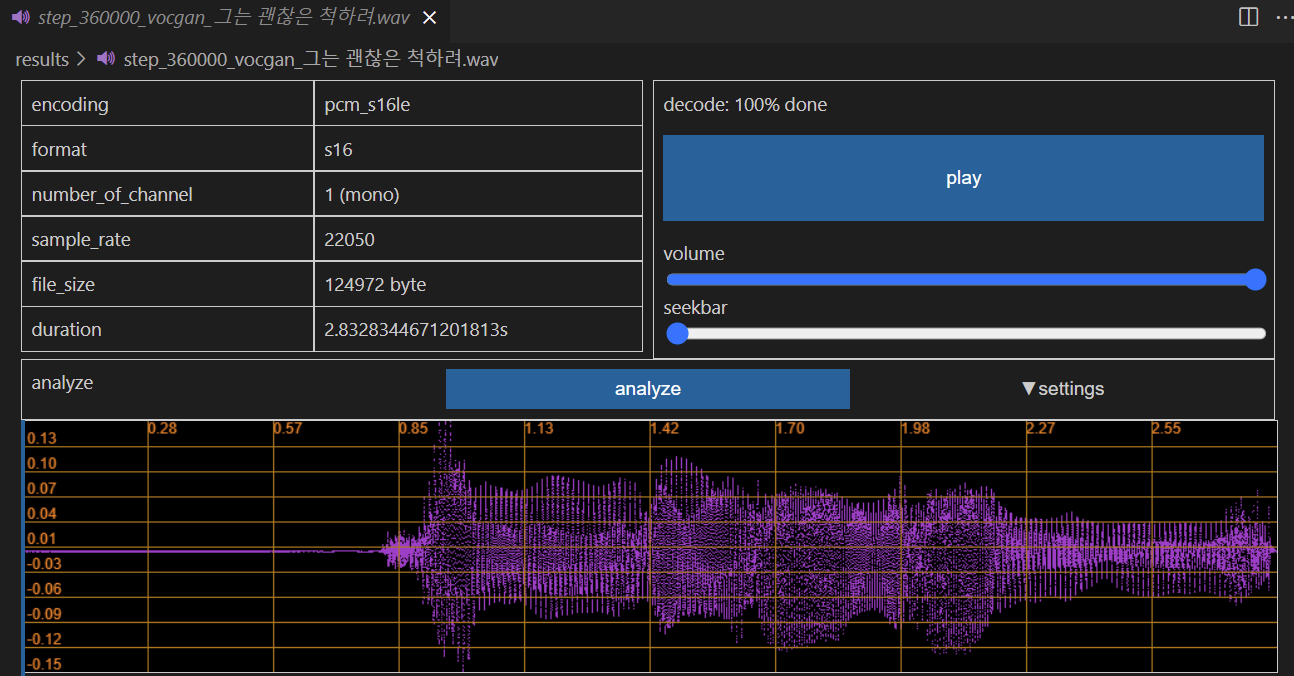Select the step_360000_vocgan wav tab
The width and height of the screenshot is (1294, 676).
(220, 17)
